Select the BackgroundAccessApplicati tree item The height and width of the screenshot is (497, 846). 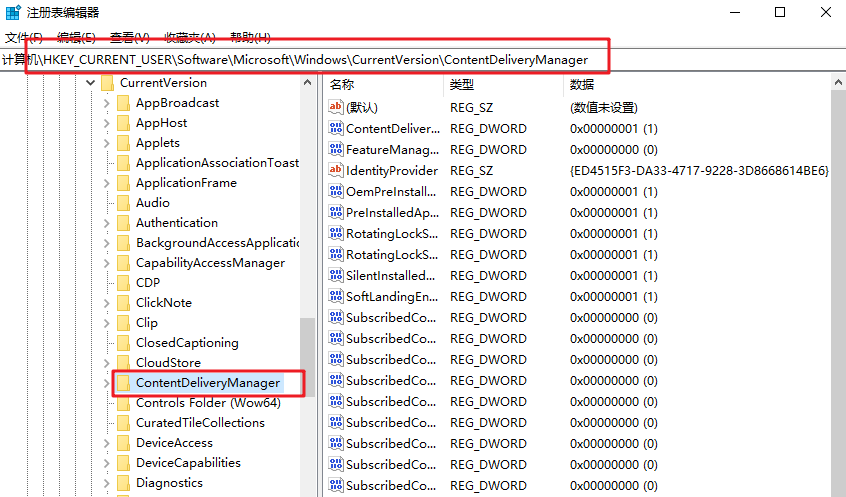pyautogui.click(x=217, y=243)
